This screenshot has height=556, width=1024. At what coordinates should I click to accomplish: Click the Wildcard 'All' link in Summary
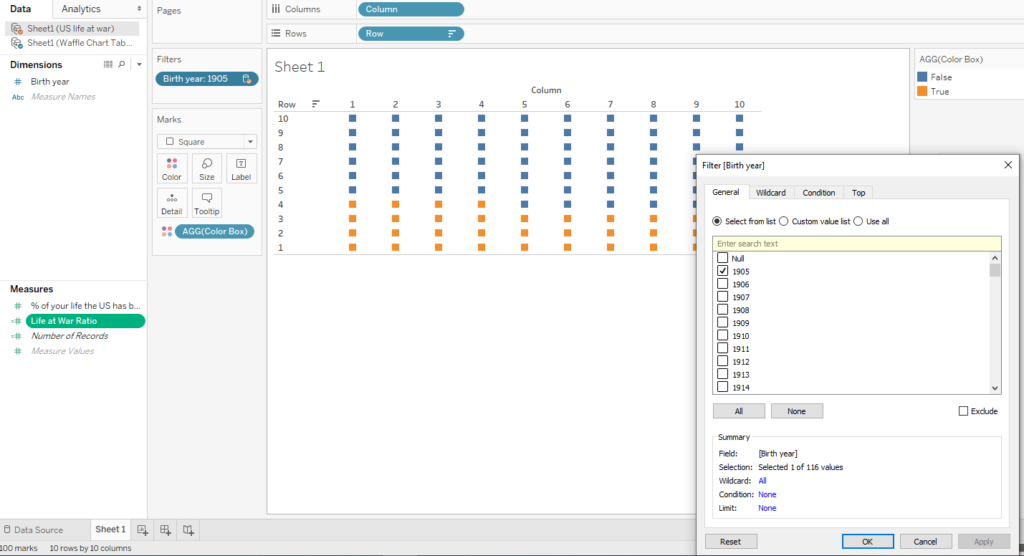click(762, 481)
